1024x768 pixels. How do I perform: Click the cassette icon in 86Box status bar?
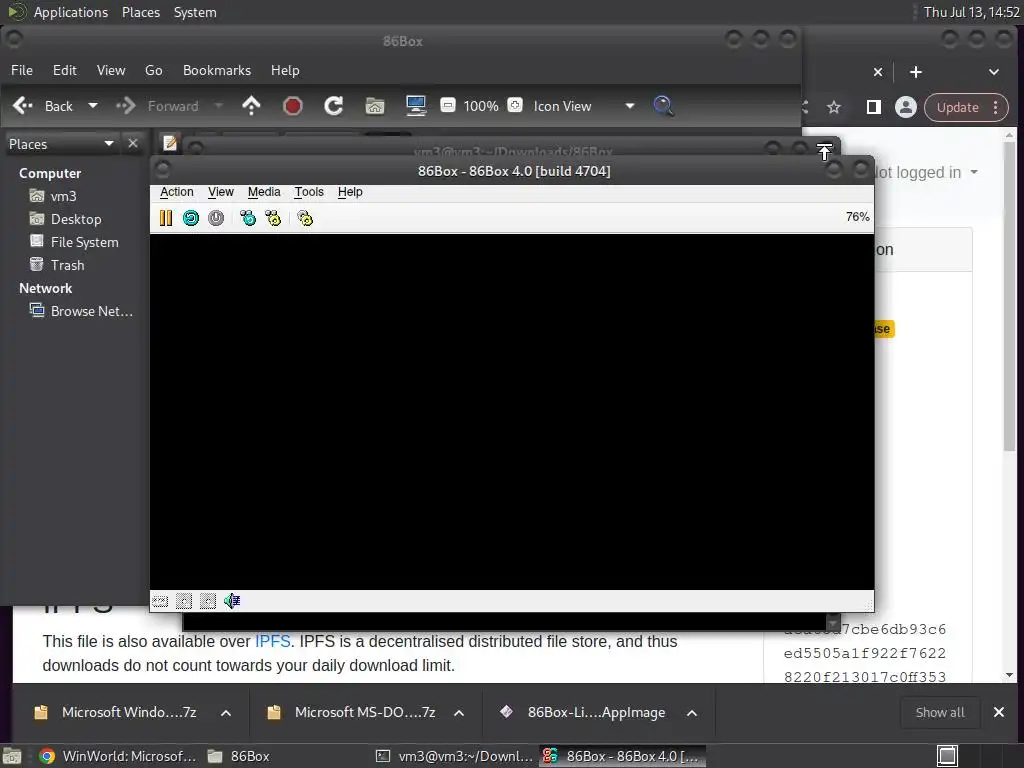tap(160, 601)
